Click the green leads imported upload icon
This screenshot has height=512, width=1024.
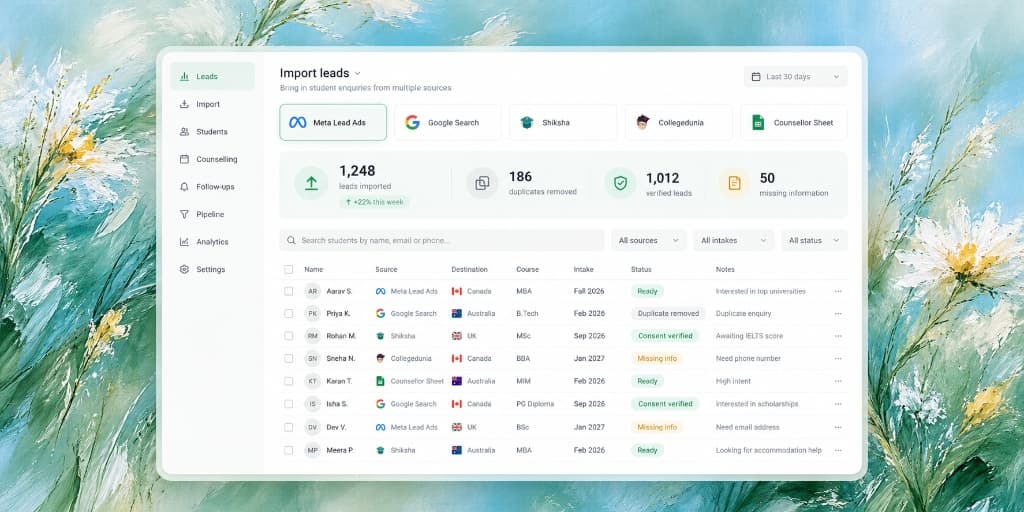312,184
